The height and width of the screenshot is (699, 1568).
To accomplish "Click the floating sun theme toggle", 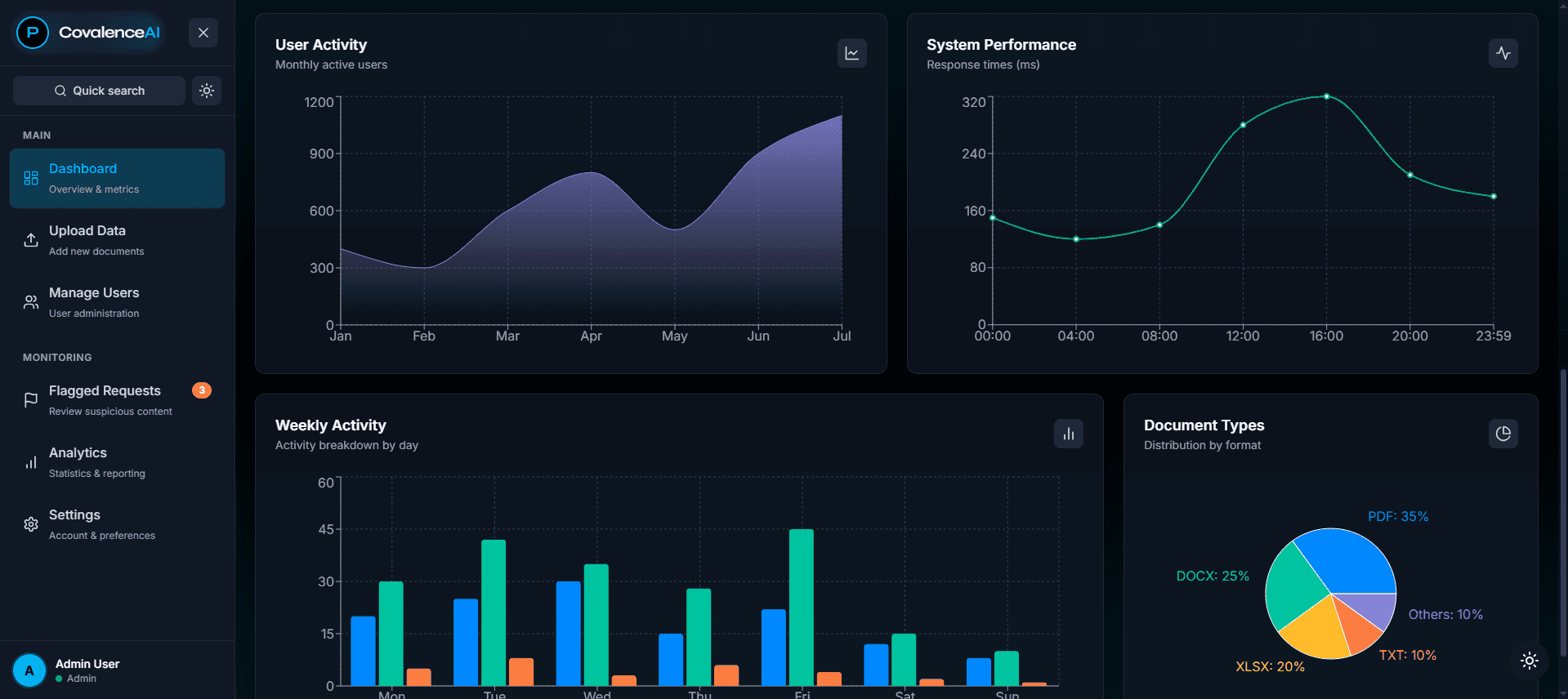I will pyautogui.click(x=1530, y=661).
